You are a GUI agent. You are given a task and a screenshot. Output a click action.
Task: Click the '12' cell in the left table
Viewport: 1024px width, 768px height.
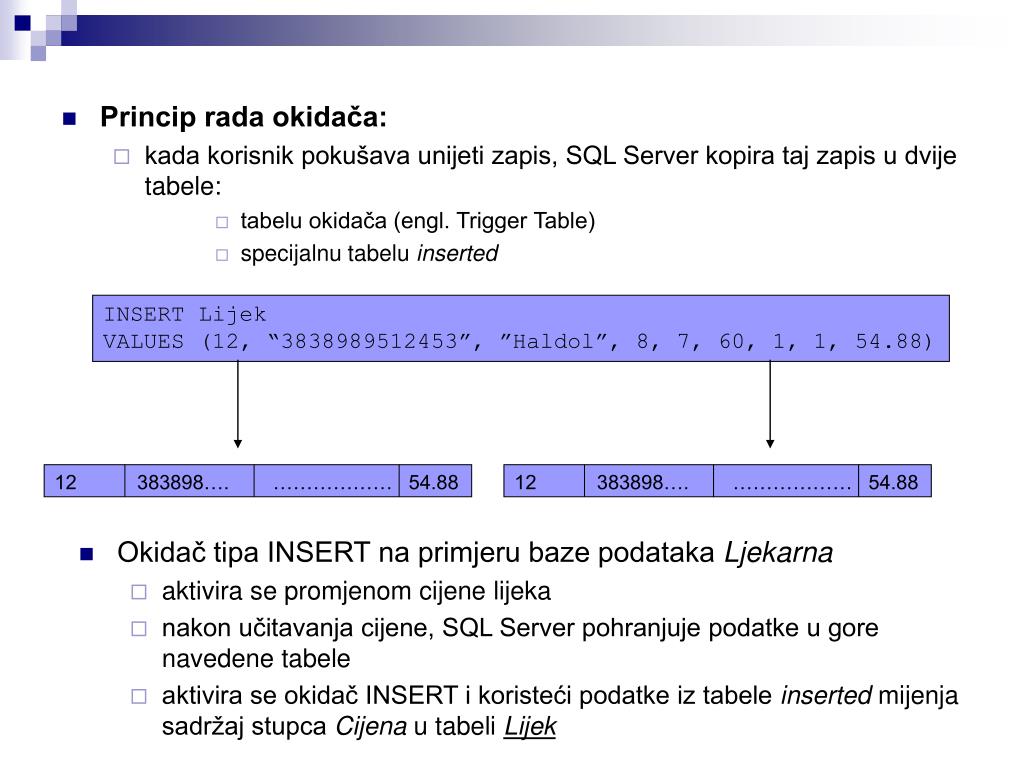(x=84, y=481)
